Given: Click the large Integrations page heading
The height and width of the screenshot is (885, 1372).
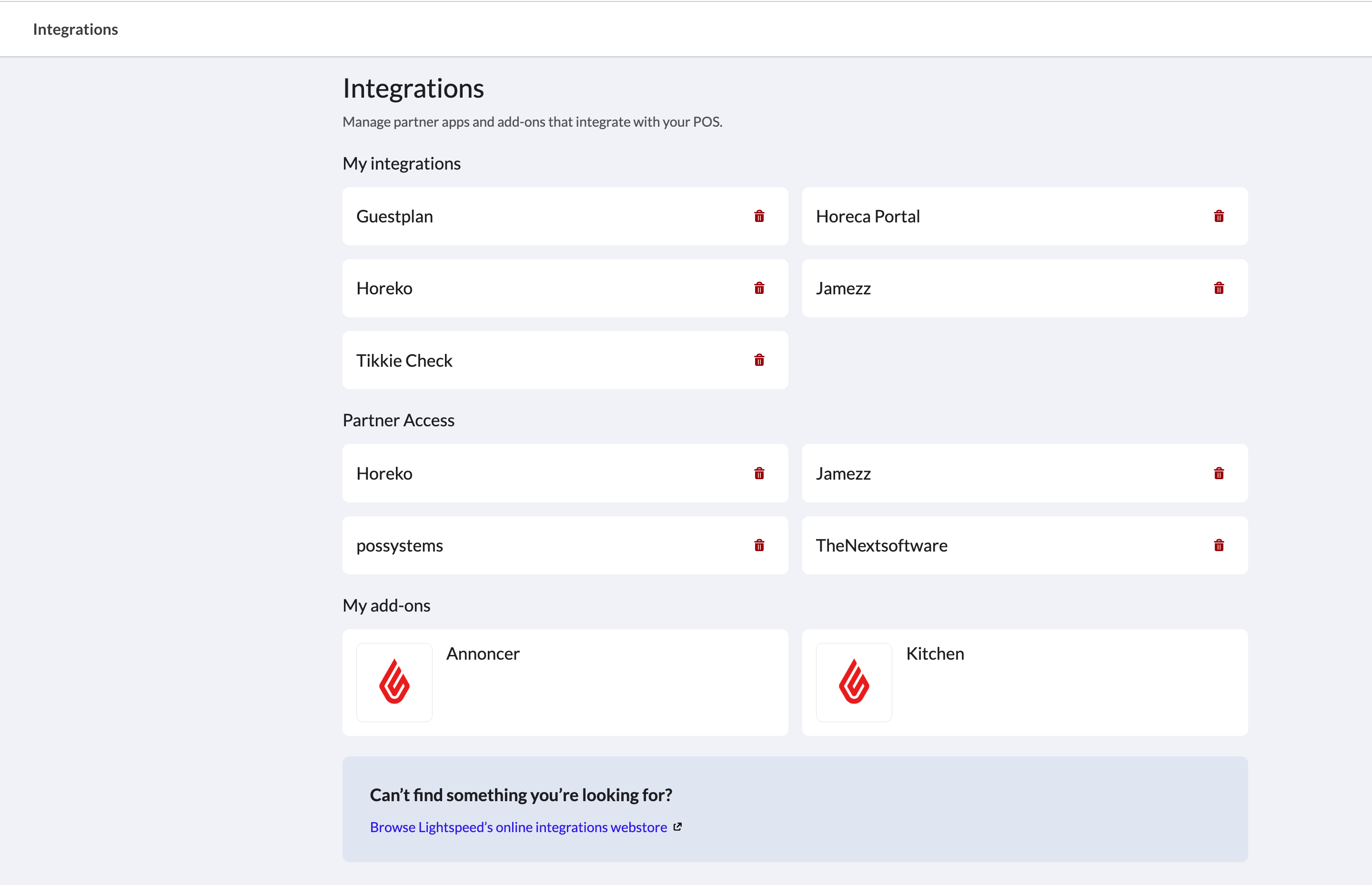Looking at the screenshot, I should [x=413, y=89].
